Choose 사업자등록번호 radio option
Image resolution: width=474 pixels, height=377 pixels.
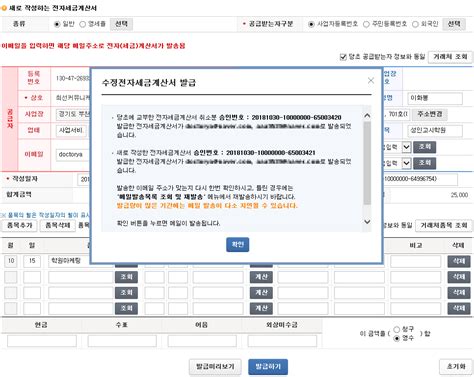[x=311, y=24]
